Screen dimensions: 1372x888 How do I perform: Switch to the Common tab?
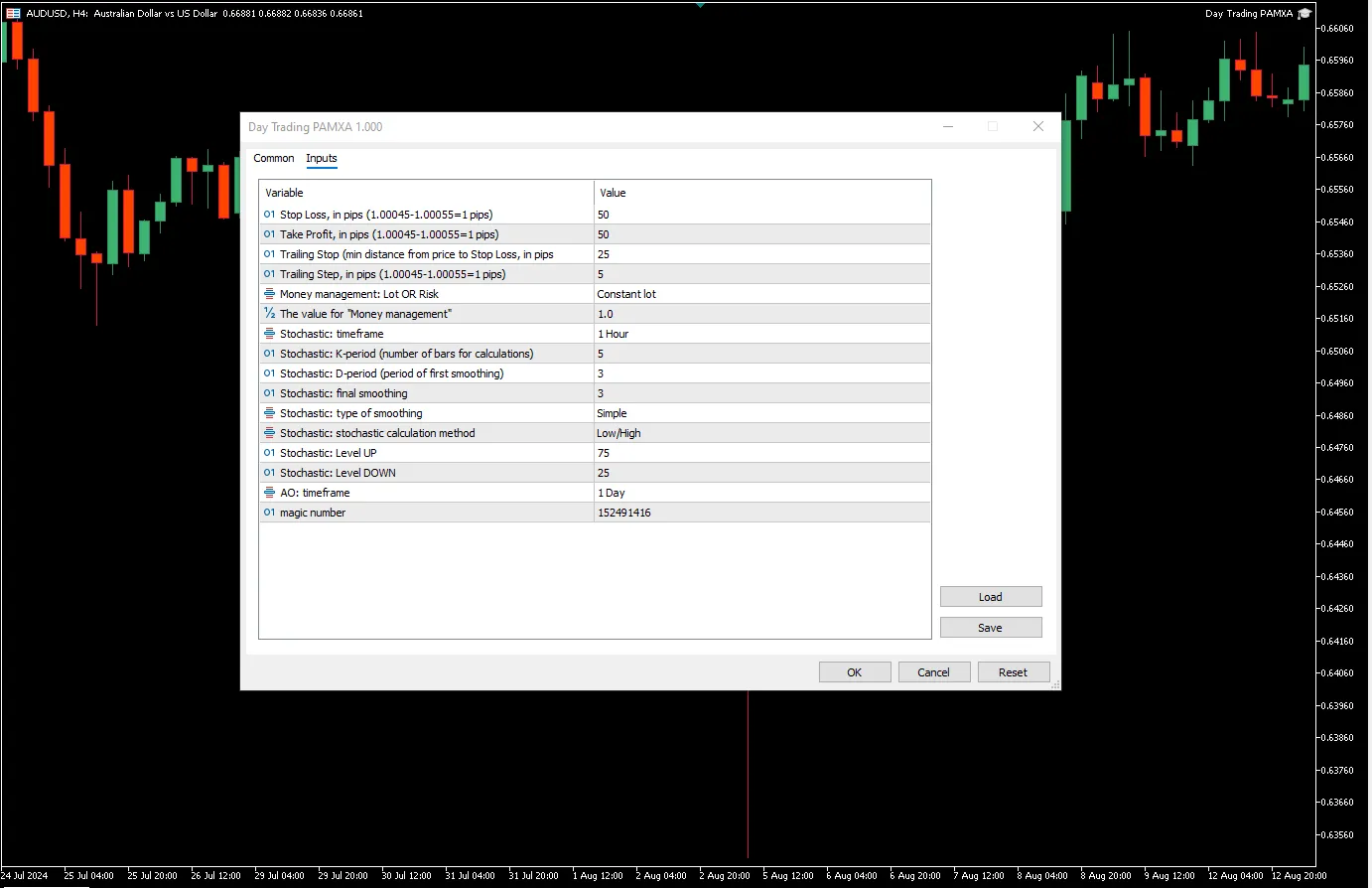(273, 158)
